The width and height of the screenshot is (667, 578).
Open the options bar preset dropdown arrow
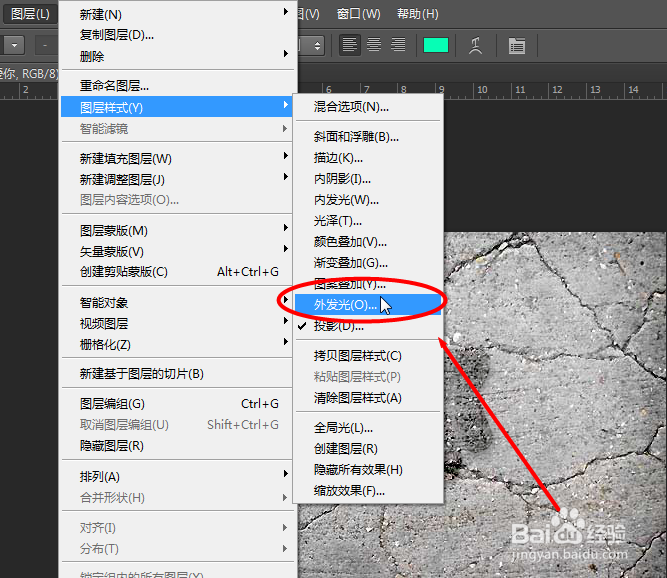14,45
